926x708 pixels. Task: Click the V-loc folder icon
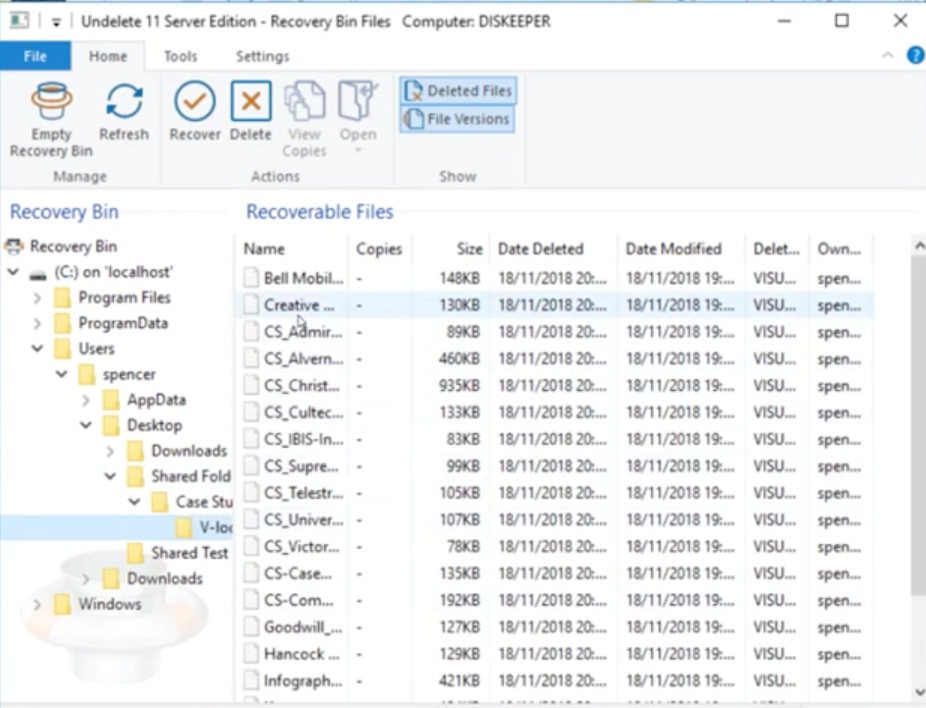tap(184, 527)
